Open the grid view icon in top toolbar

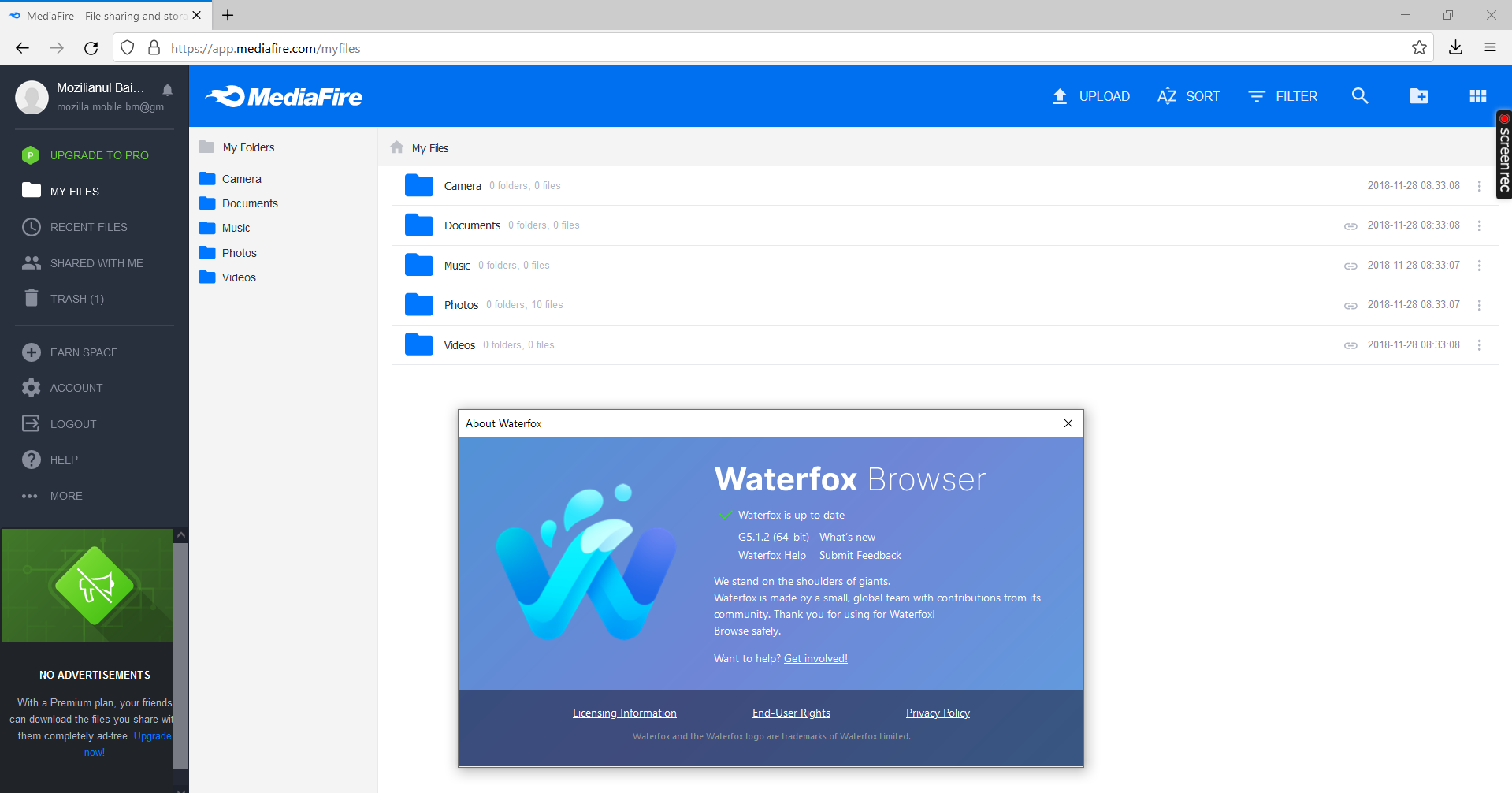(1477, 95)
